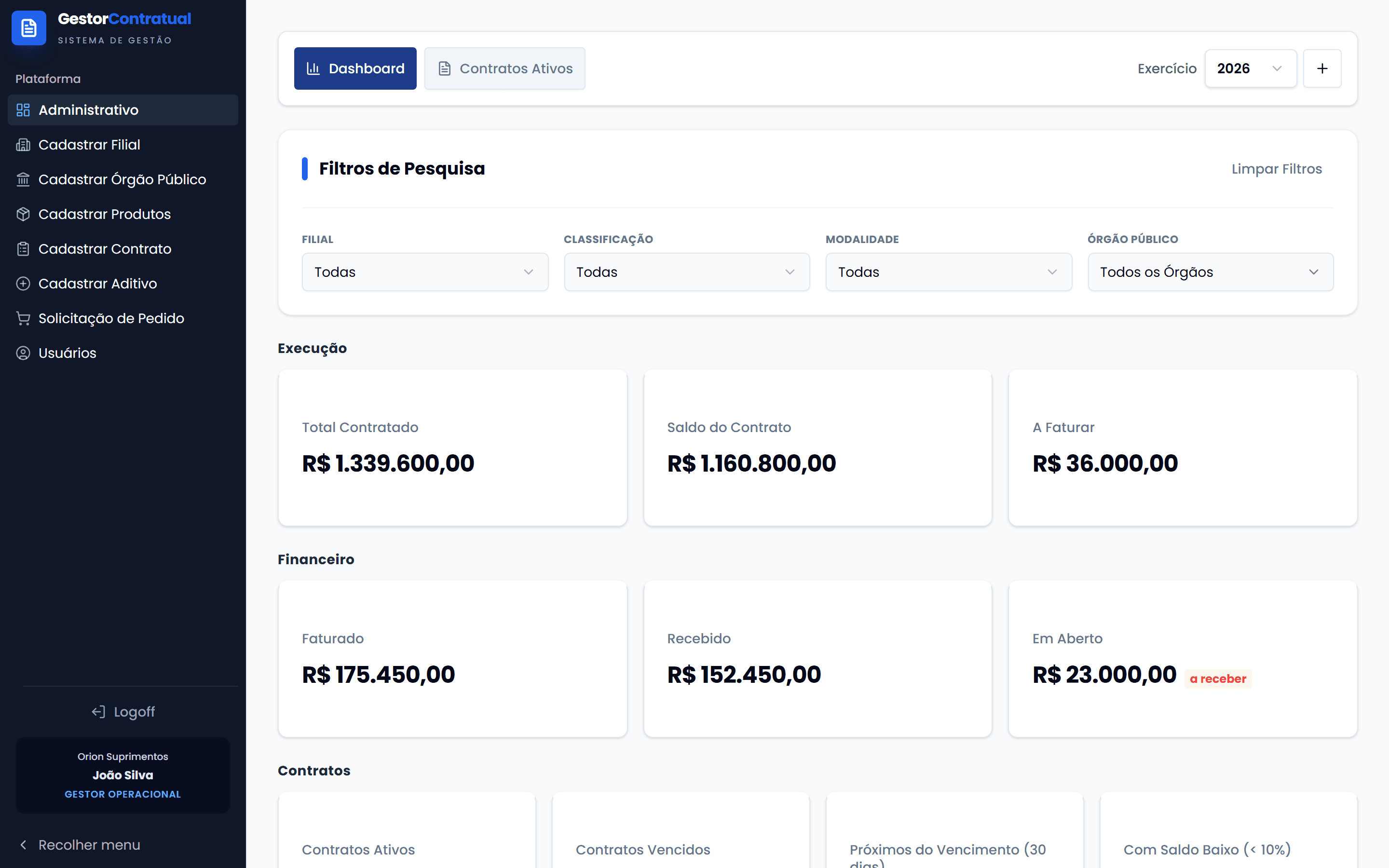Viewport: 1389px width, 868px height.
Task: Click the Cadastrar Aditivo plus-circle icon
Action: (x=23, y=284)
